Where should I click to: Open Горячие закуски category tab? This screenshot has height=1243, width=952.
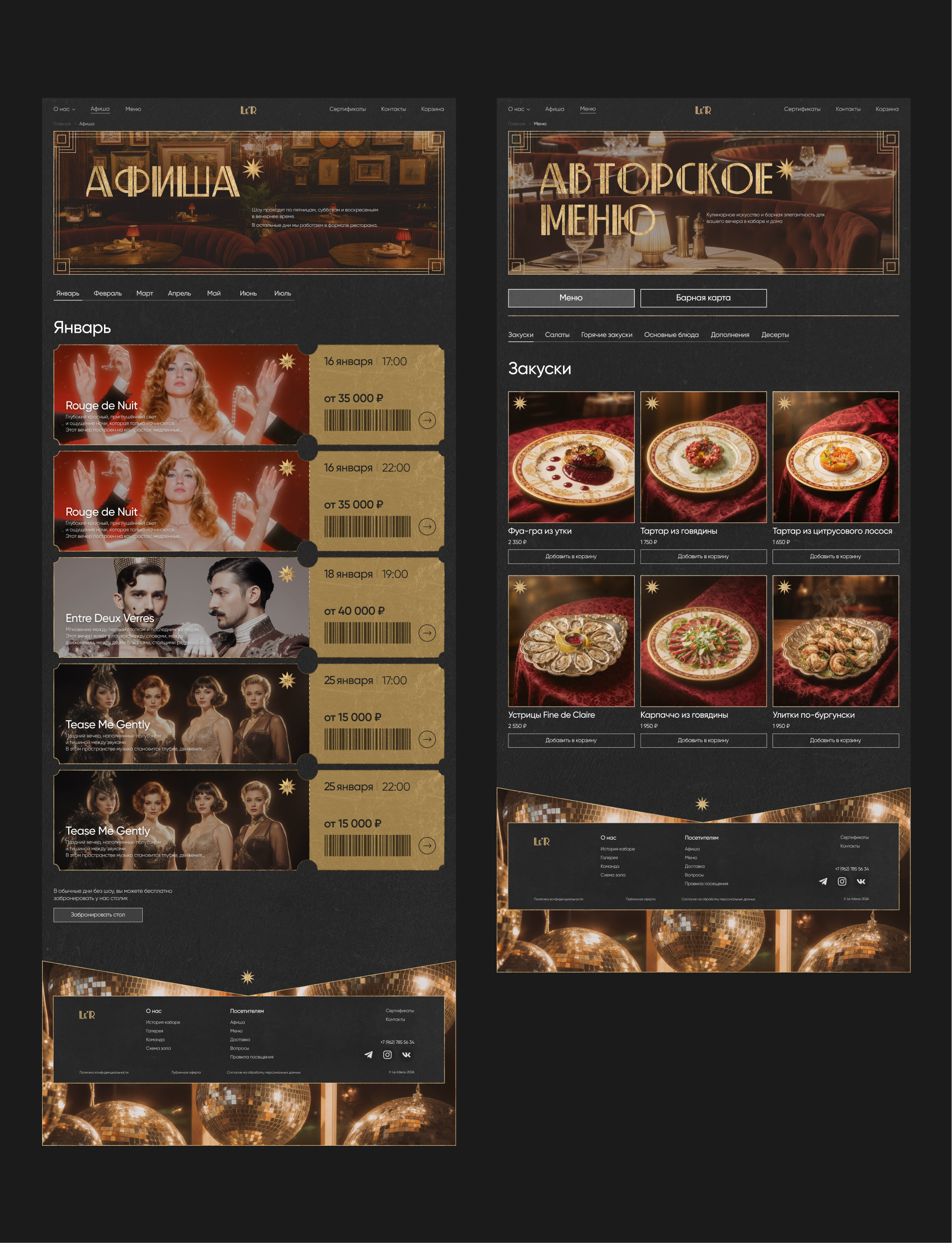(606, 335)
